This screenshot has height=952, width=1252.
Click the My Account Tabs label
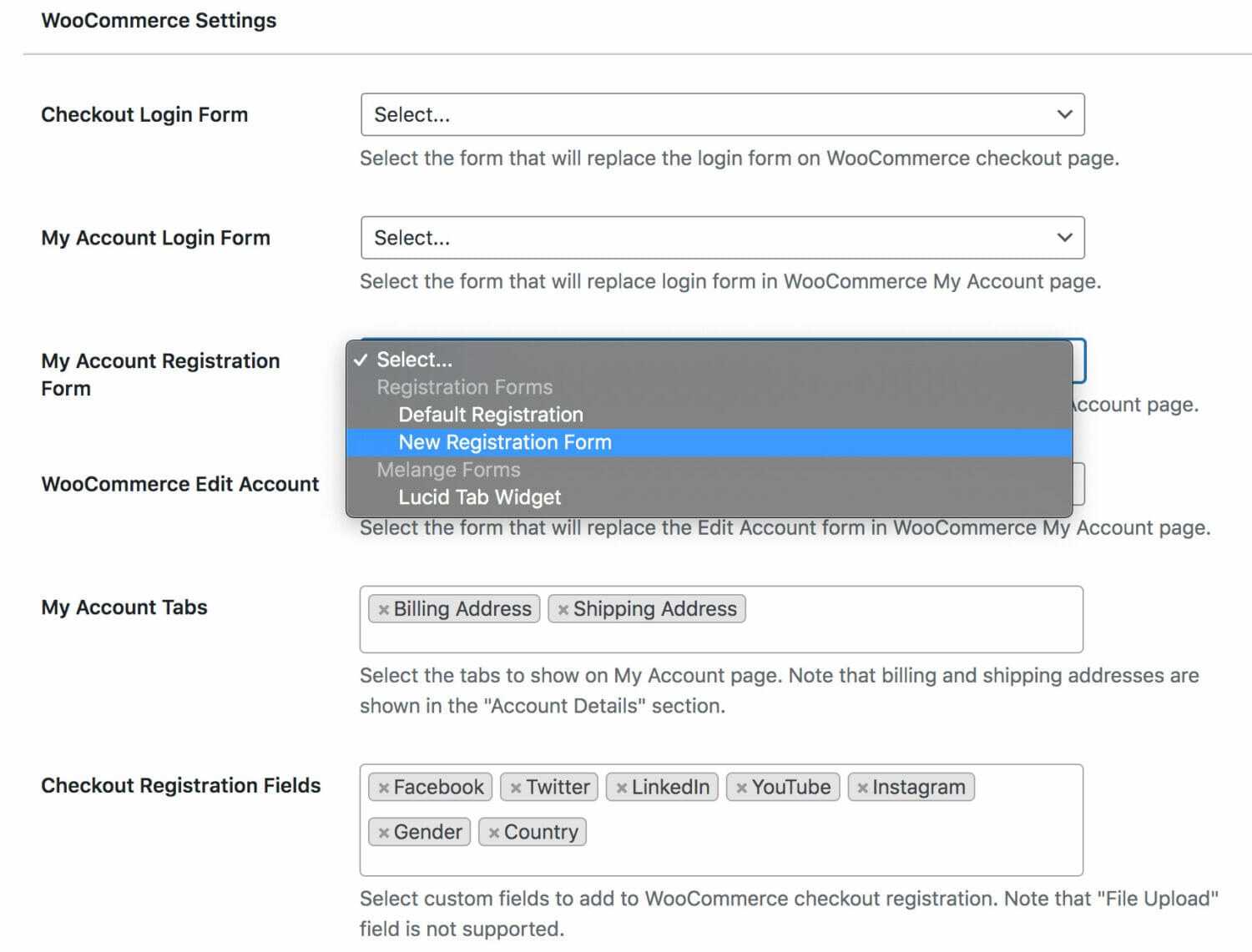(124, 607)
